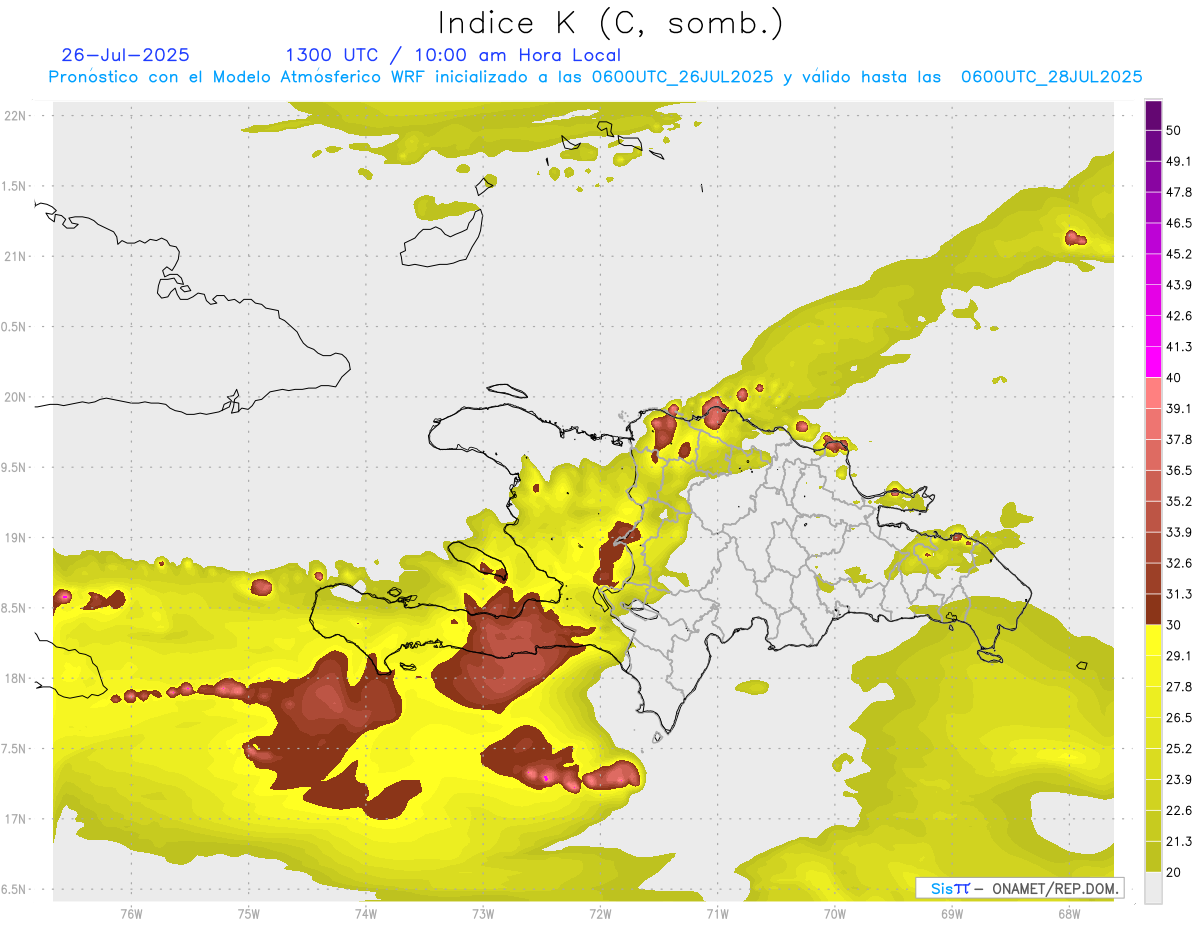1200x927 pixels.
Task: Click the colorbar value 43.9
Action: tap(1179, 285)
